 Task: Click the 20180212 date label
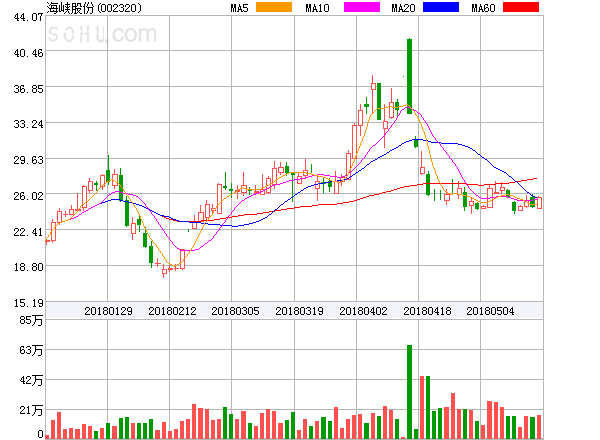(x=172, y=311)
